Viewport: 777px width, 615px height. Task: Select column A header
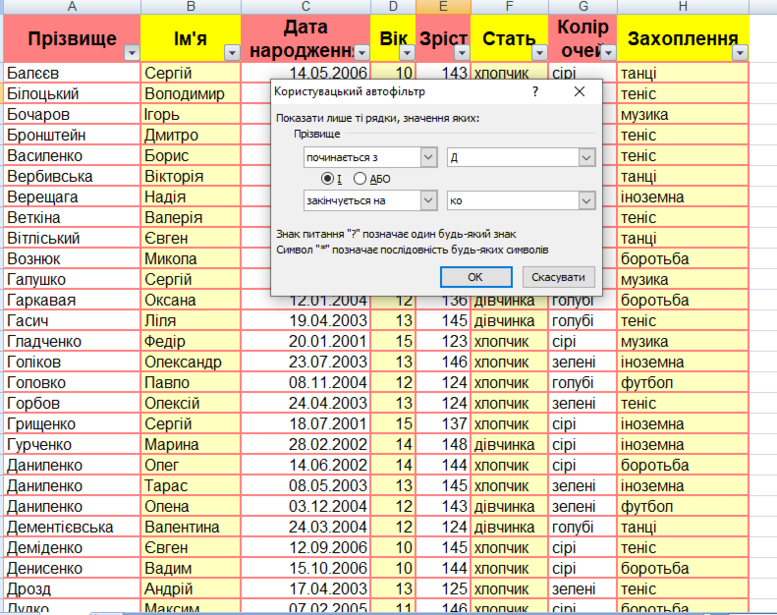point(72,6)
